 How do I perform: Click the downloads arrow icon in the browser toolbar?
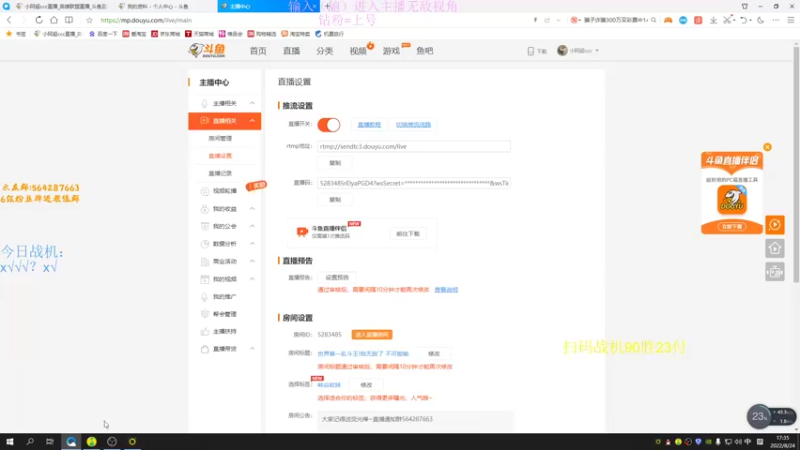click(713, 20)
